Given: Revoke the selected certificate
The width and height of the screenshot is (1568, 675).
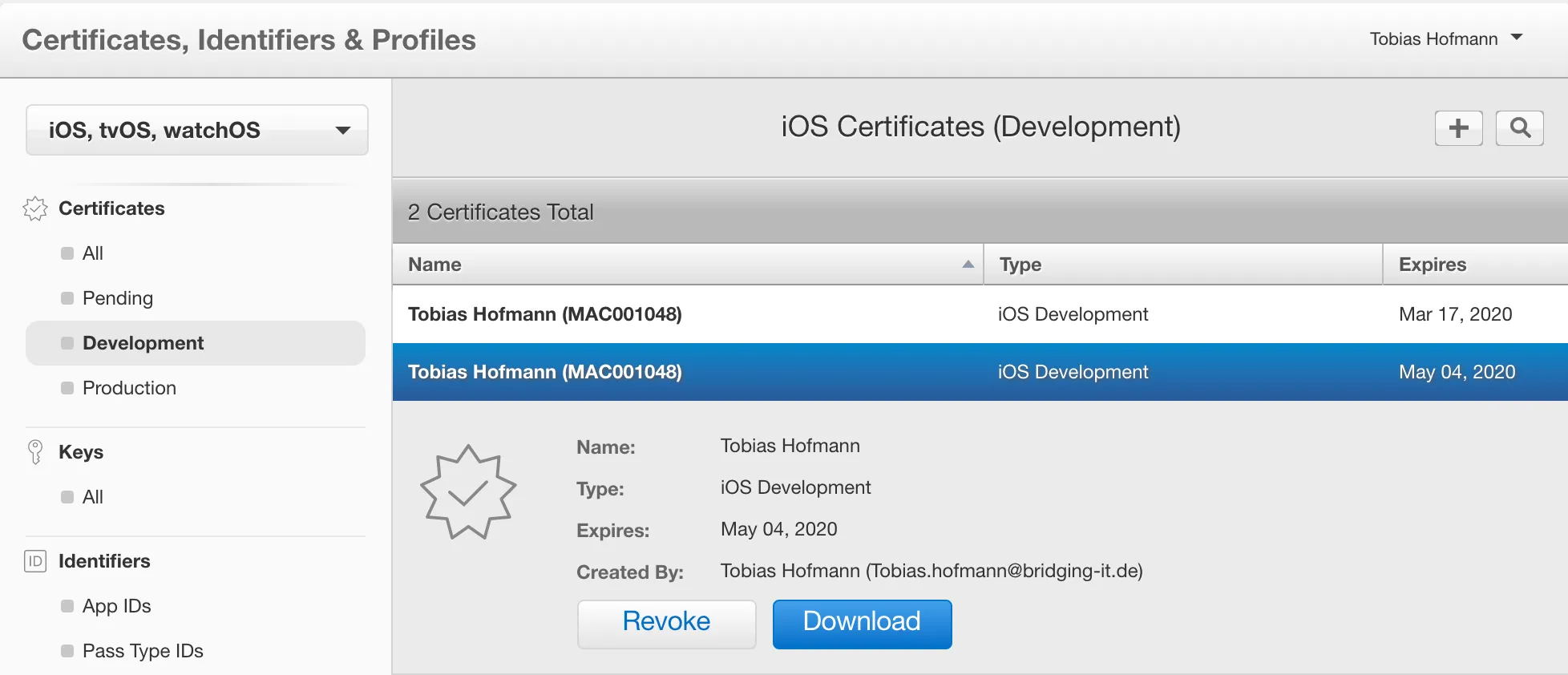Looking at the screenshot, I should pyautogui.click(x=666, y=622).
